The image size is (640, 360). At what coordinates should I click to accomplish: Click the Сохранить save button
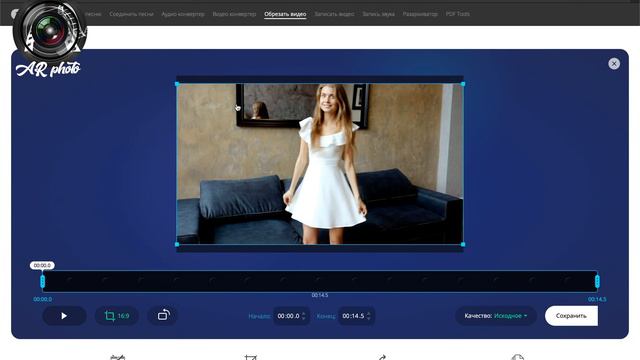[x=571, y=316]
